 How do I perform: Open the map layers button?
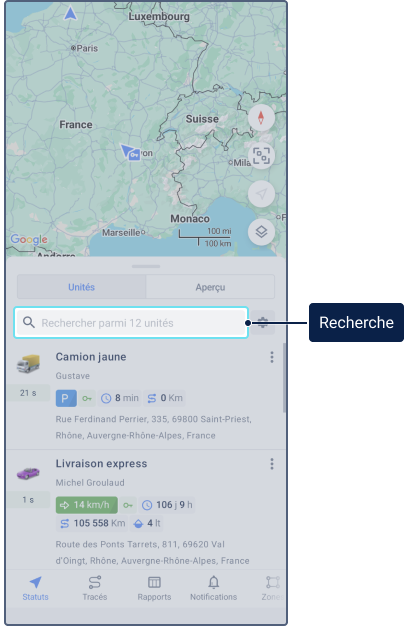261,232
